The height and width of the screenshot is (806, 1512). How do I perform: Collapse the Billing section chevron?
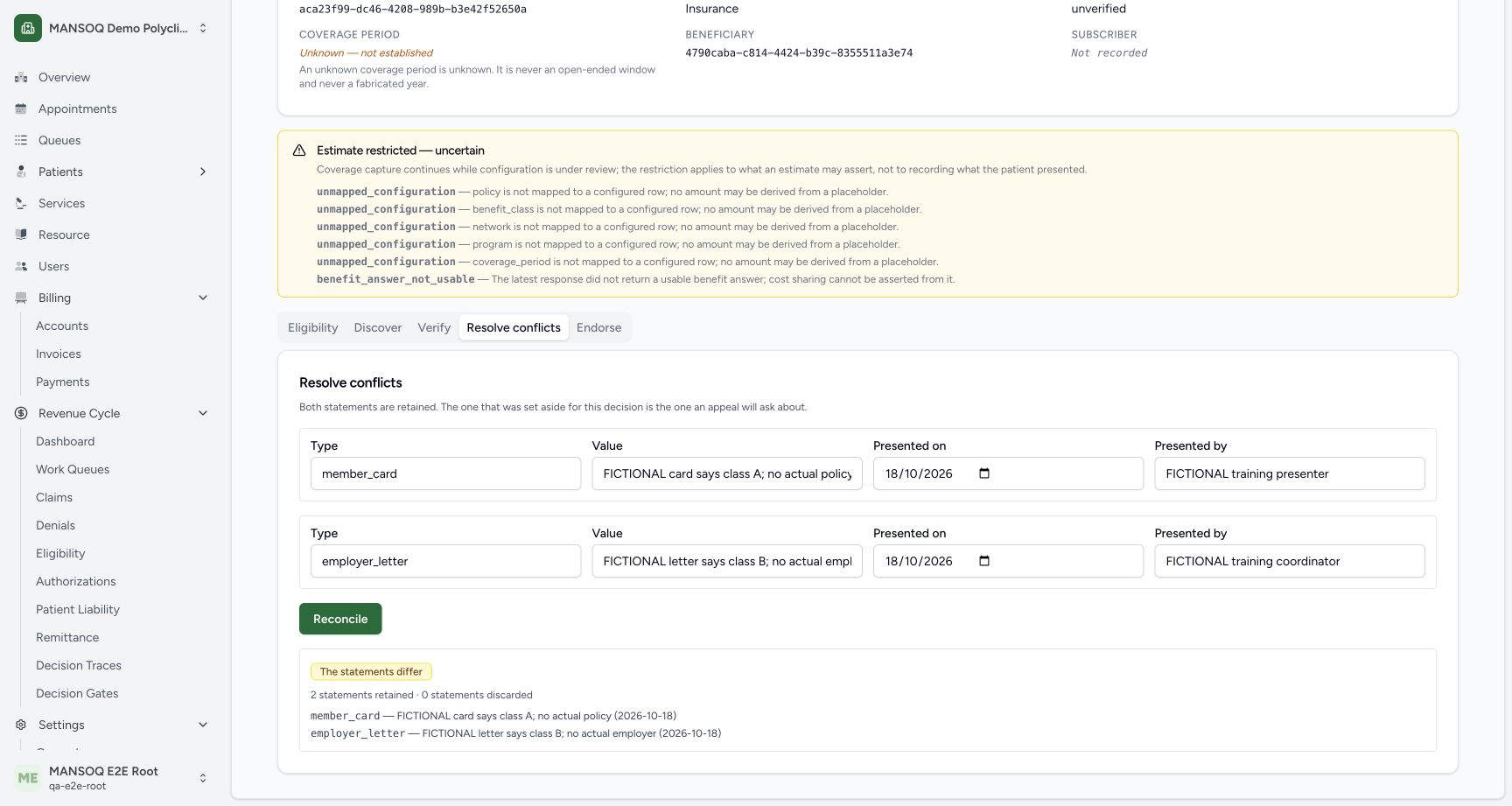pos(203,298)
